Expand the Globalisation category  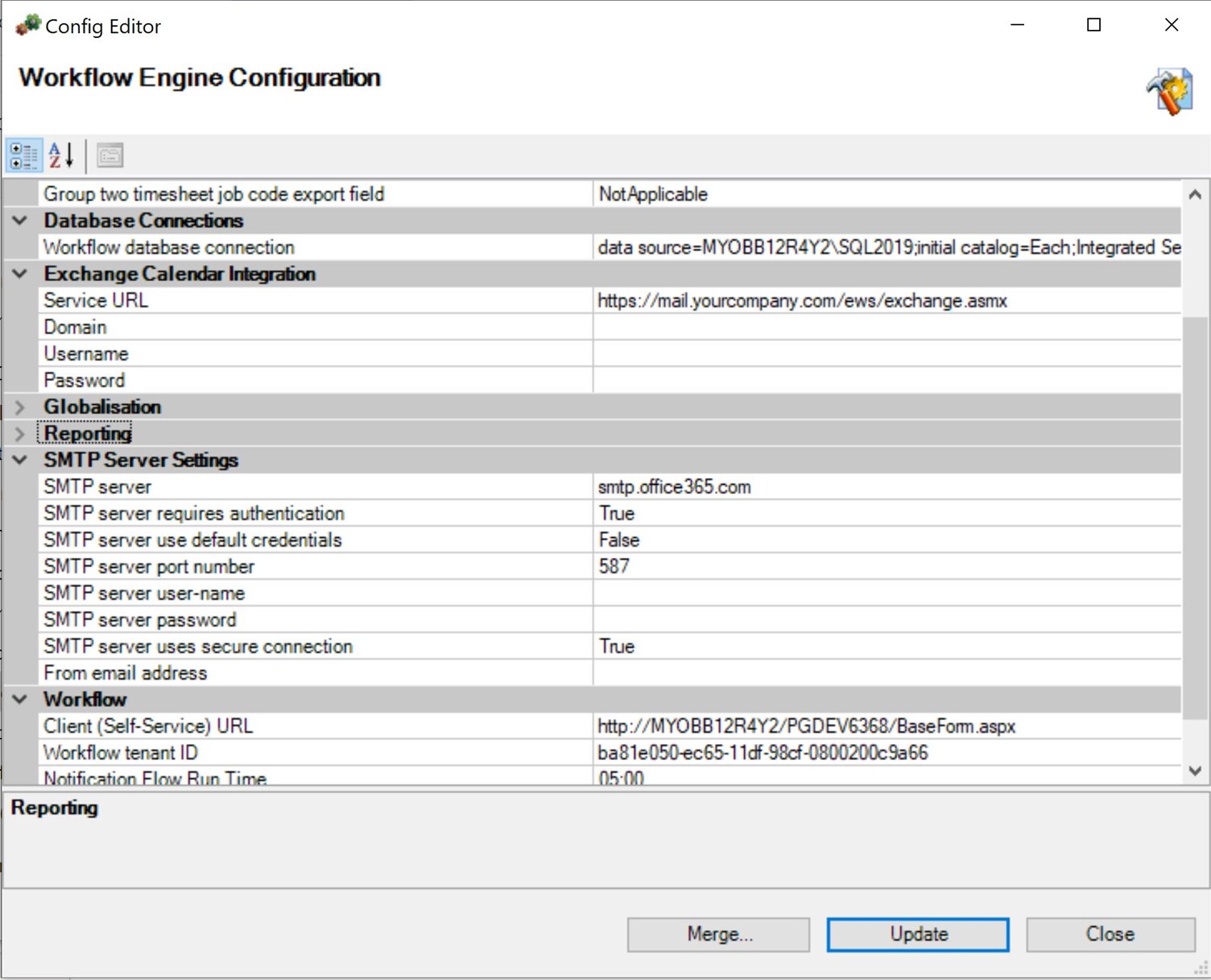coord(20,407)
